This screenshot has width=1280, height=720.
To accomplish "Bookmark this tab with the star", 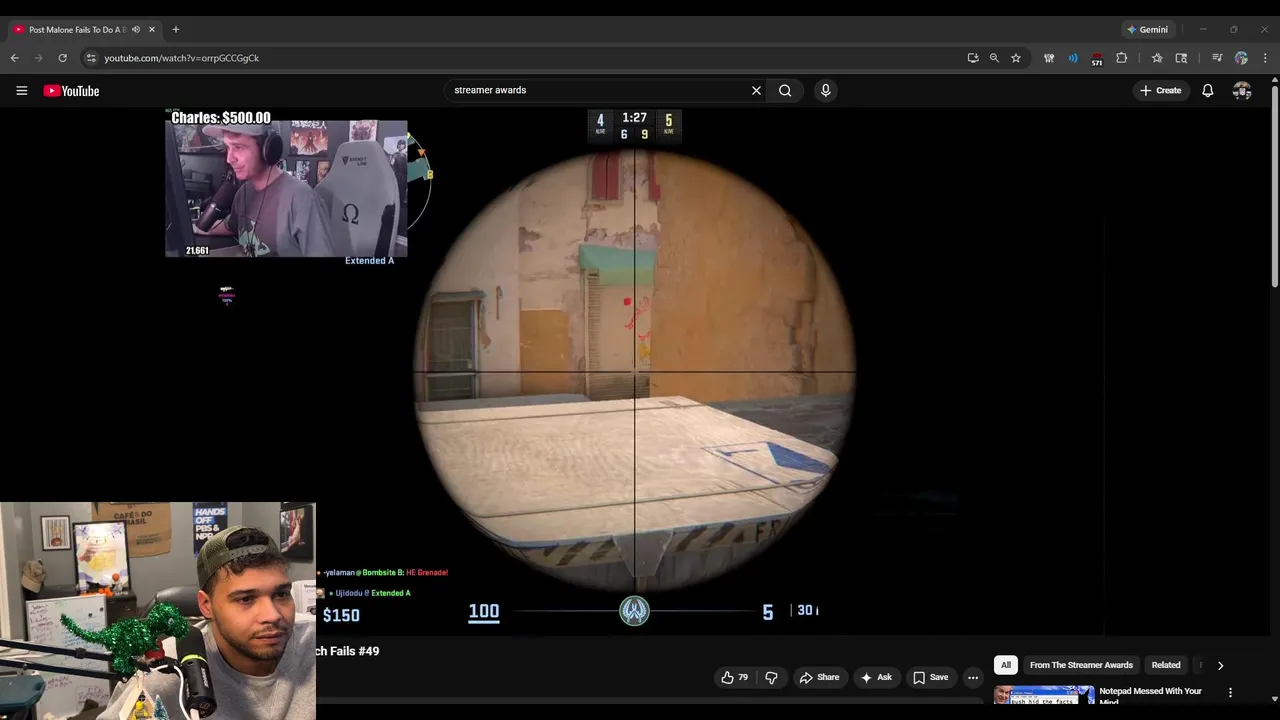I will coord(1016,58).
